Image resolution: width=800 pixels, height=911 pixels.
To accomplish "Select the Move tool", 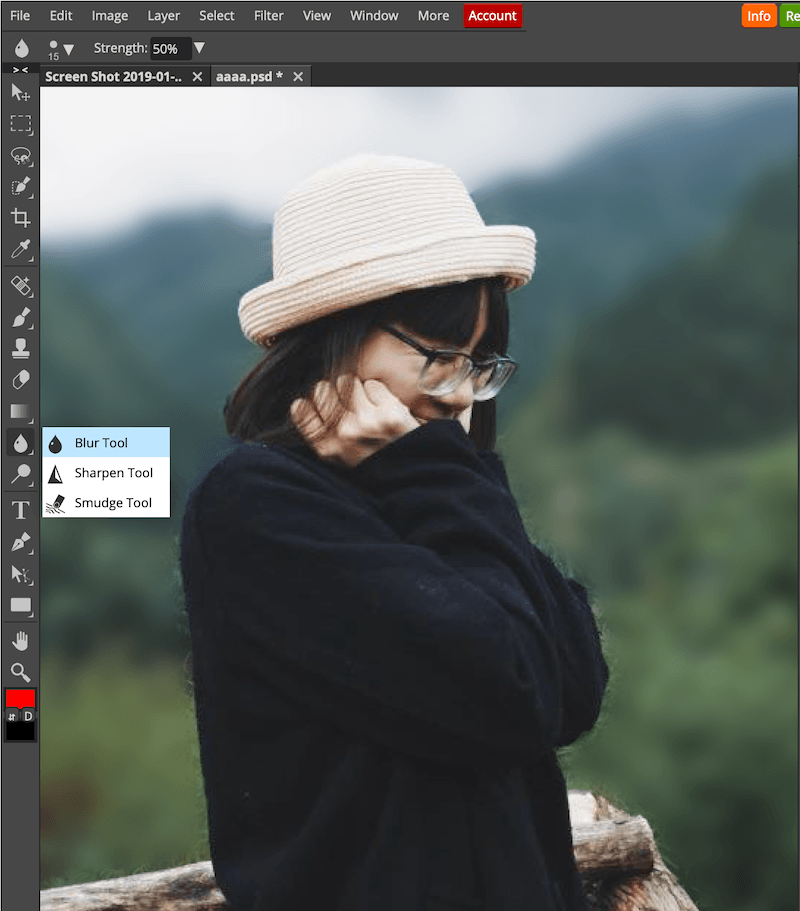I will pos(20,92).
